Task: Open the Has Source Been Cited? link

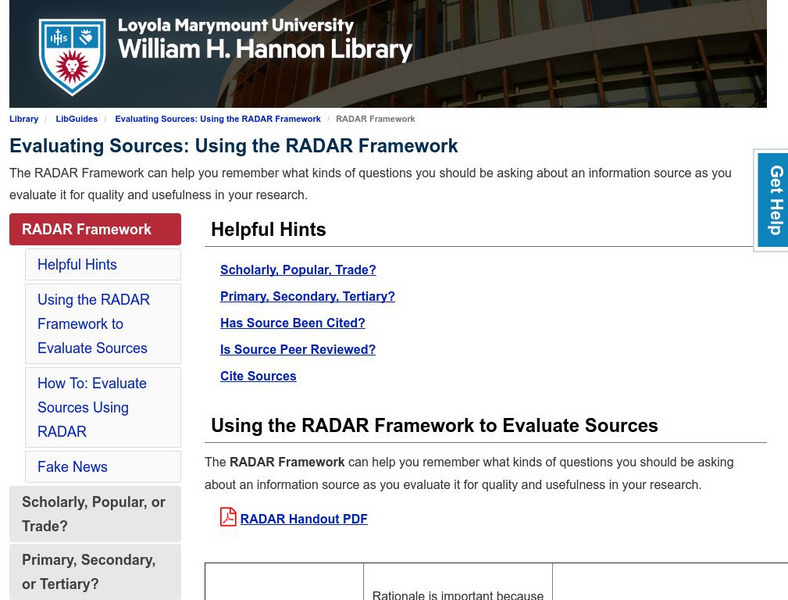Action: point(292,323)
